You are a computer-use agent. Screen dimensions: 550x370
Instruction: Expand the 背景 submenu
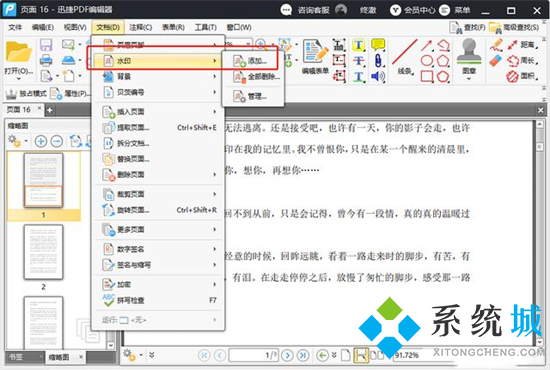coord(157,76)
